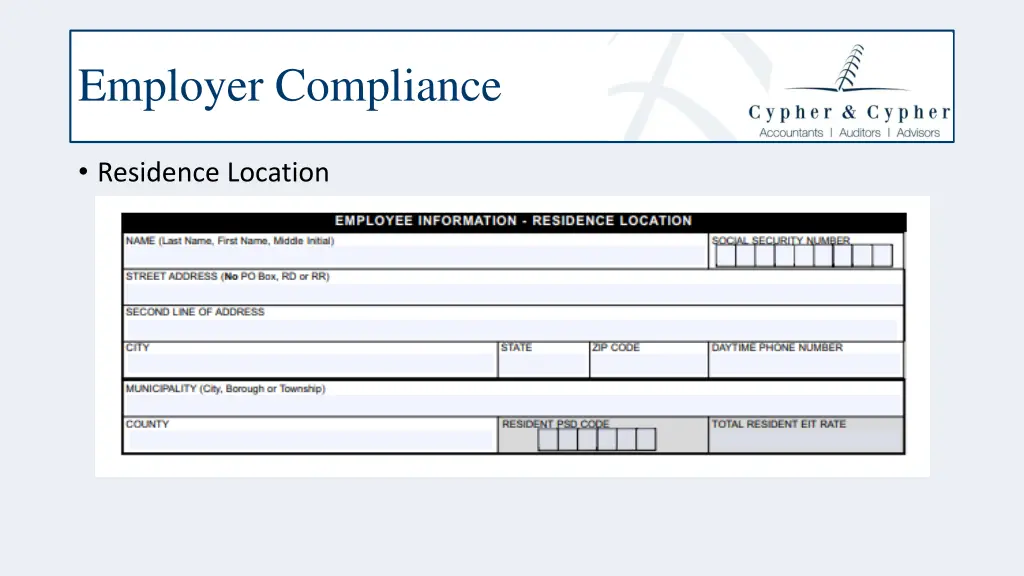Click the Total Resident EIT Rate field
Screen dimensions: 1024x576
point(807,435)
